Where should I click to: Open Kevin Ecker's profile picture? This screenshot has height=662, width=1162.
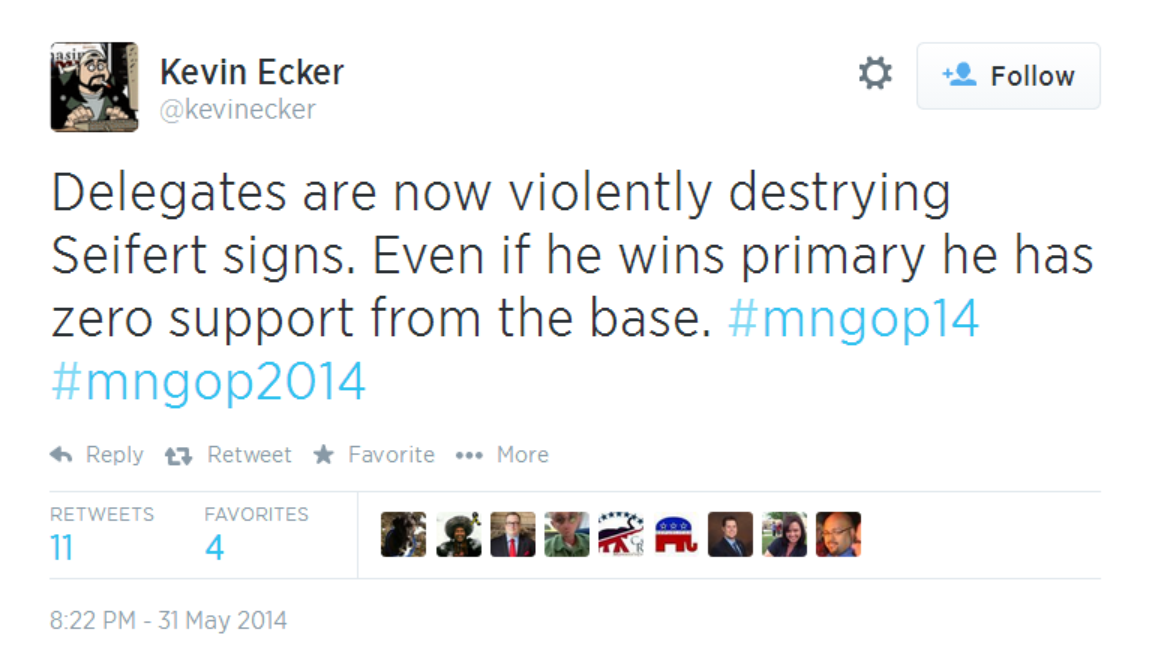(94, 87)
